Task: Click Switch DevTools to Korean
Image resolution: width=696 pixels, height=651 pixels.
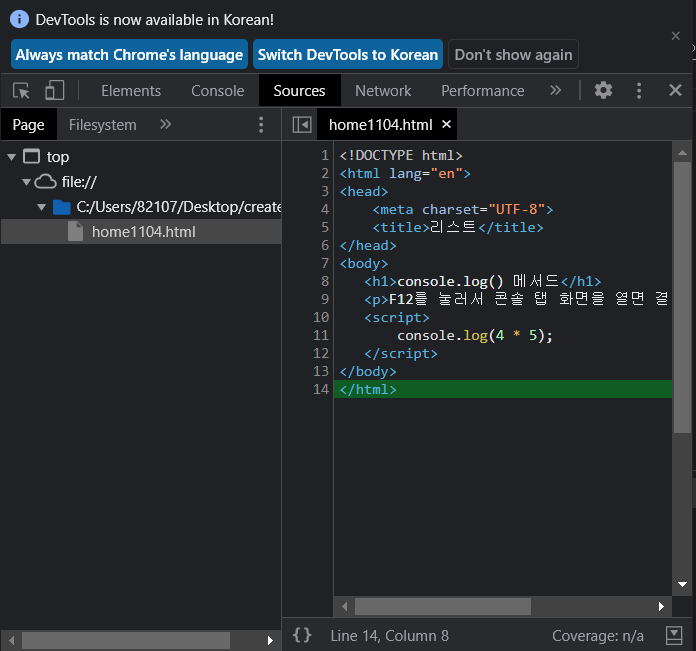Action: click(x=348, y=55)
